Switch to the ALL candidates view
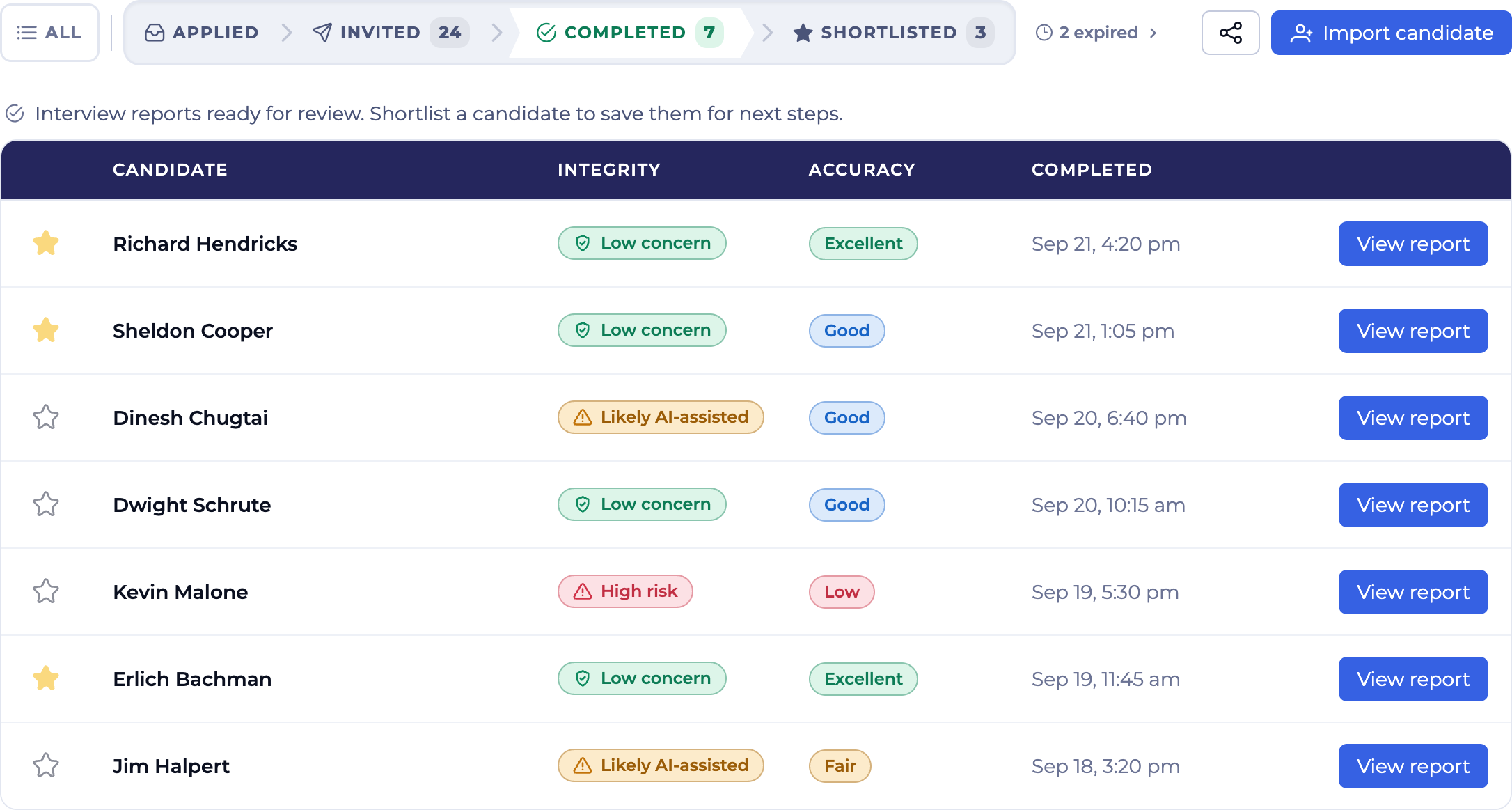This screenshot has height=810, width=1512. tap(49, 33)
